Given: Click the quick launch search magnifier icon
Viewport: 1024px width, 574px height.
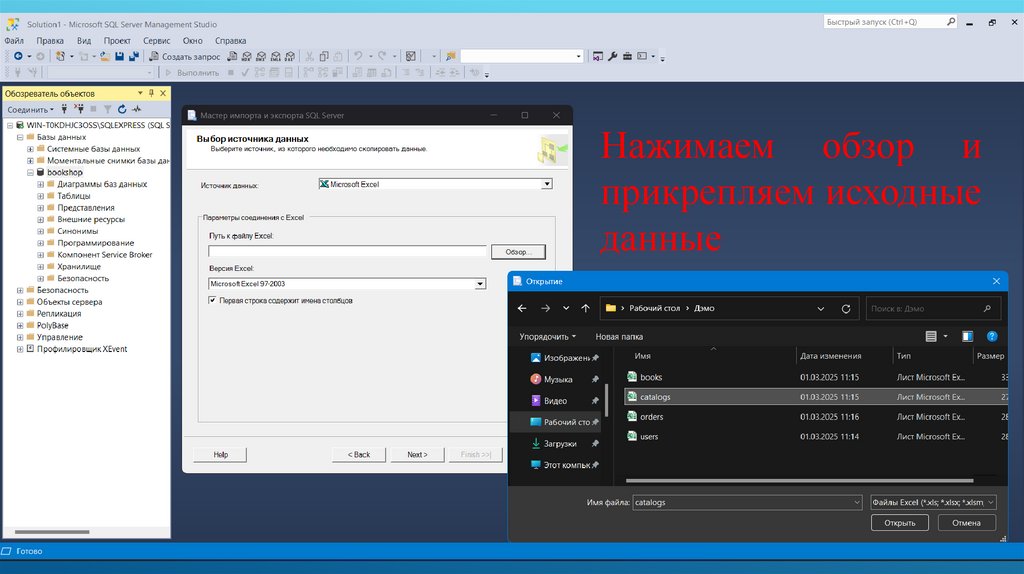Looking at the screenshot, I should (951, 22).
